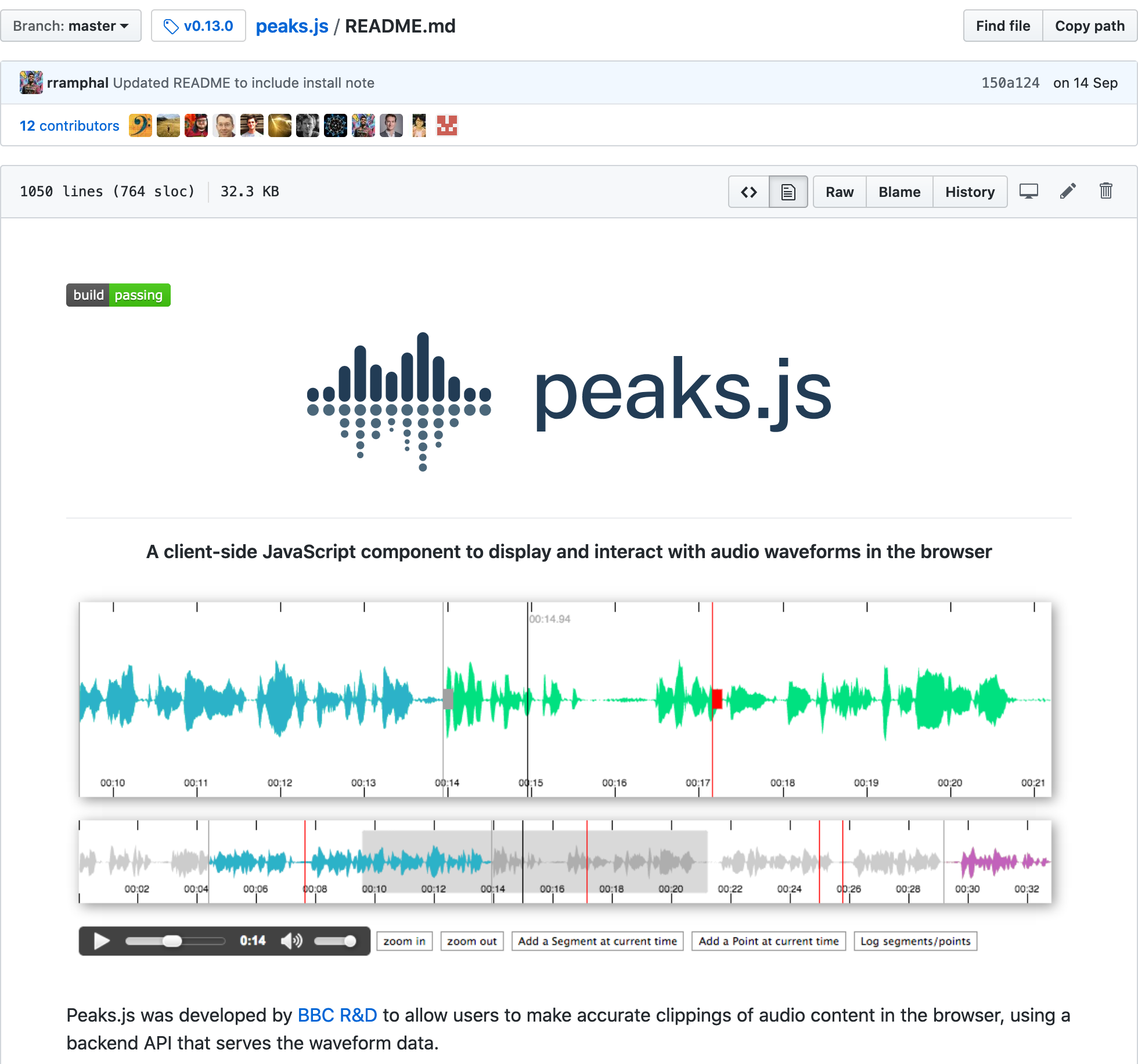Viewport: 1138px width, 1064px height.
Task: Click the Find file button
Action: (1003, 26)
